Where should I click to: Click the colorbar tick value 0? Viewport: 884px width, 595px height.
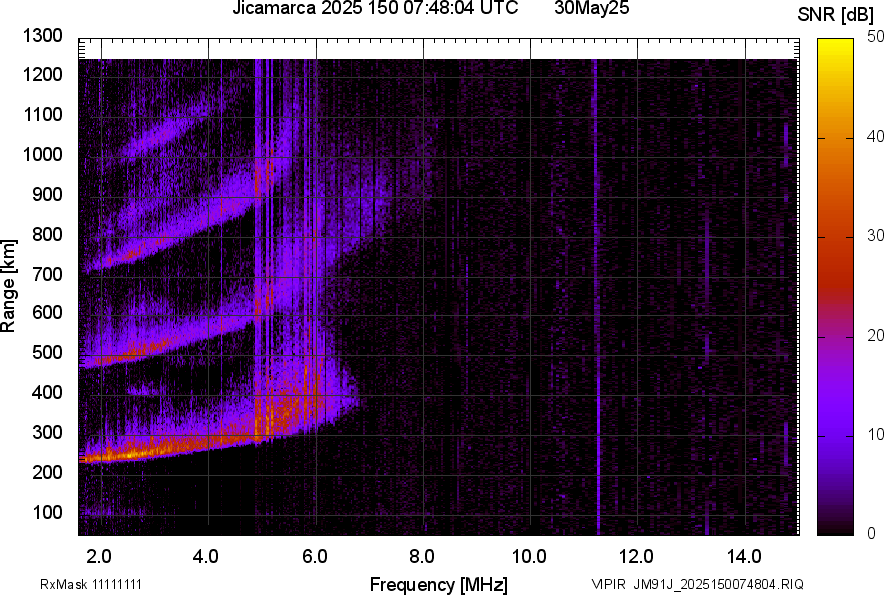872,533
